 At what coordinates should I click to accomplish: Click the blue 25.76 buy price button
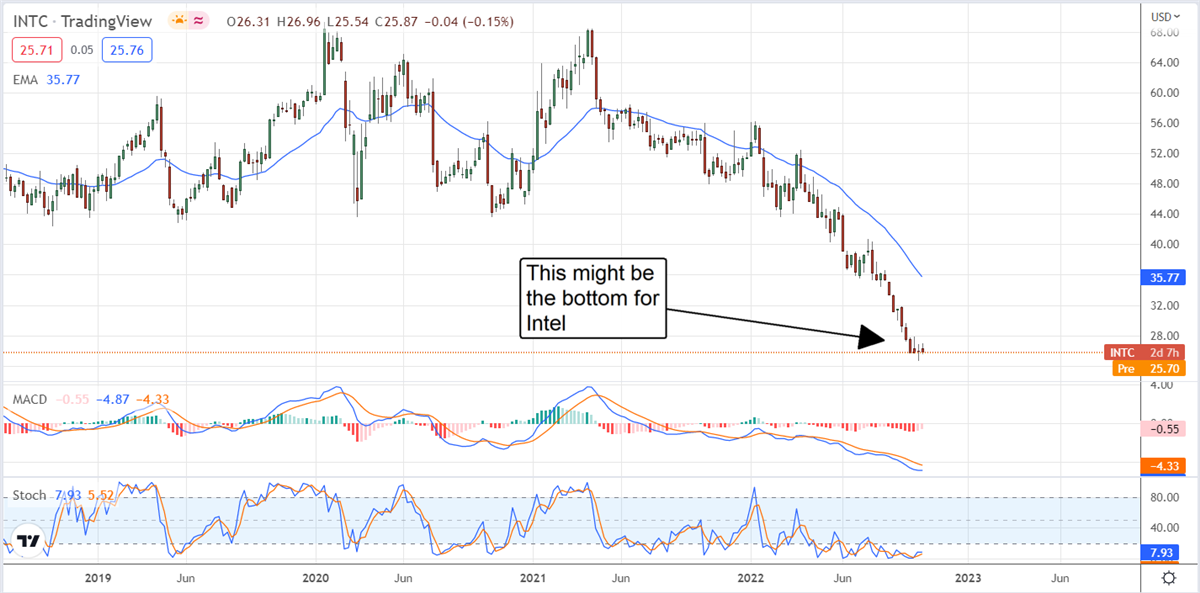click(126, 47)
